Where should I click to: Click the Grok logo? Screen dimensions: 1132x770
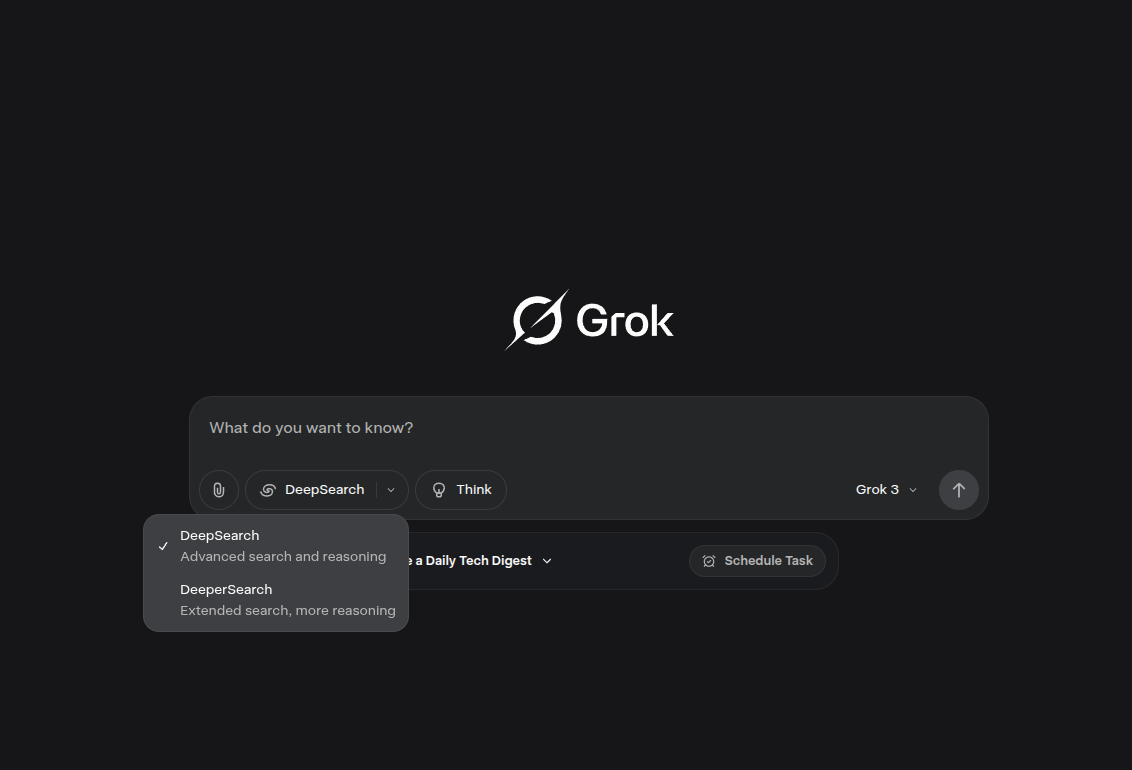coord(589,320)
